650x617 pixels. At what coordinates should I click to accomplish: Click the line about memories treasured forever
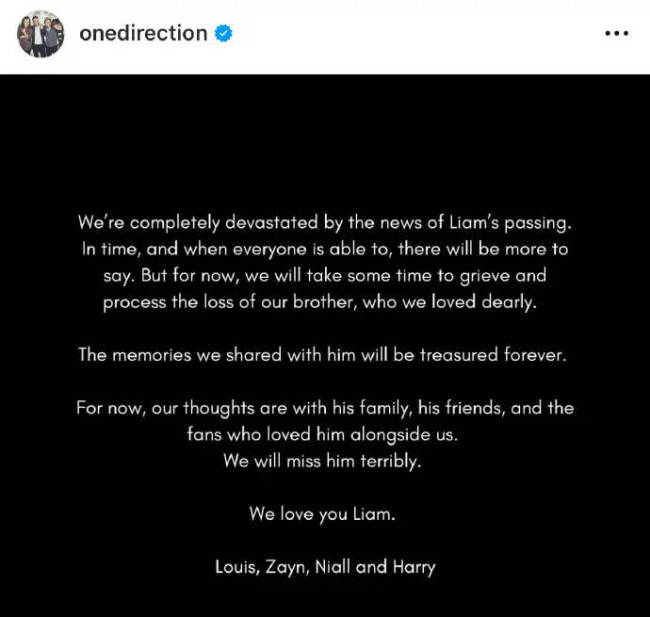pos(325,355)
